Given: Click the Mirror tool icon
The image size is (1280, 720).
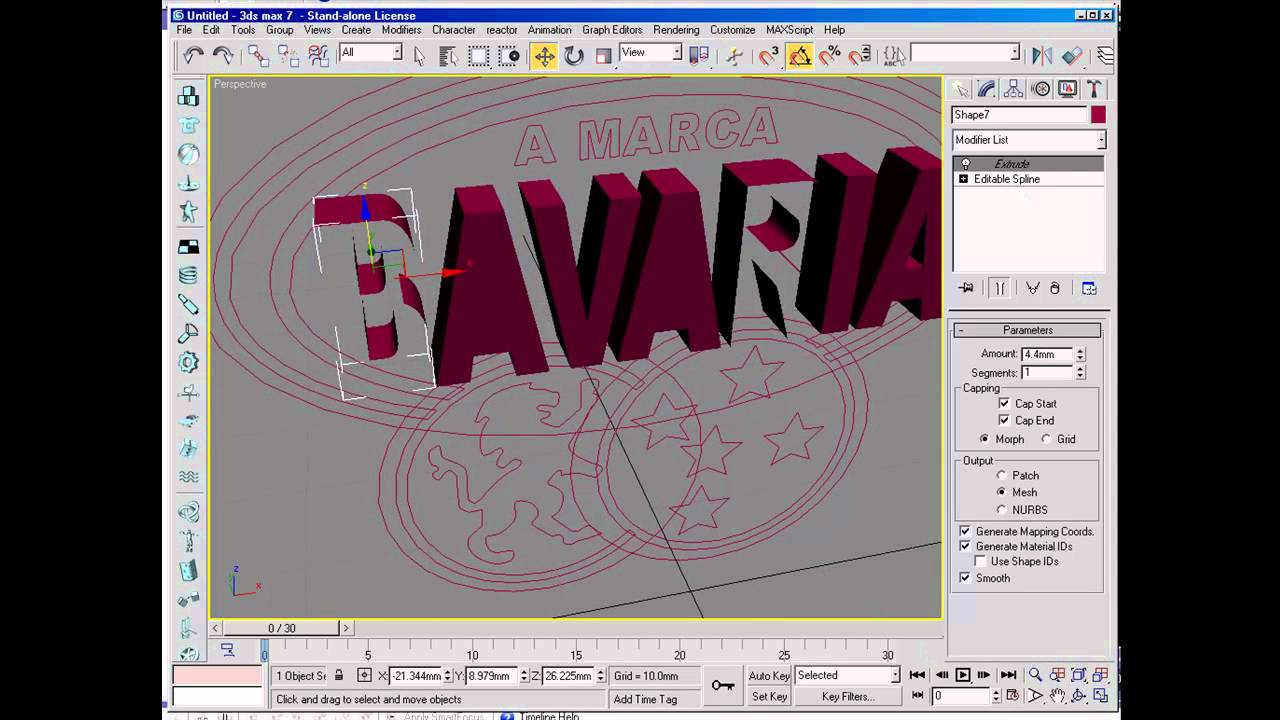Looking at the screenshot, I should 1042,56.
